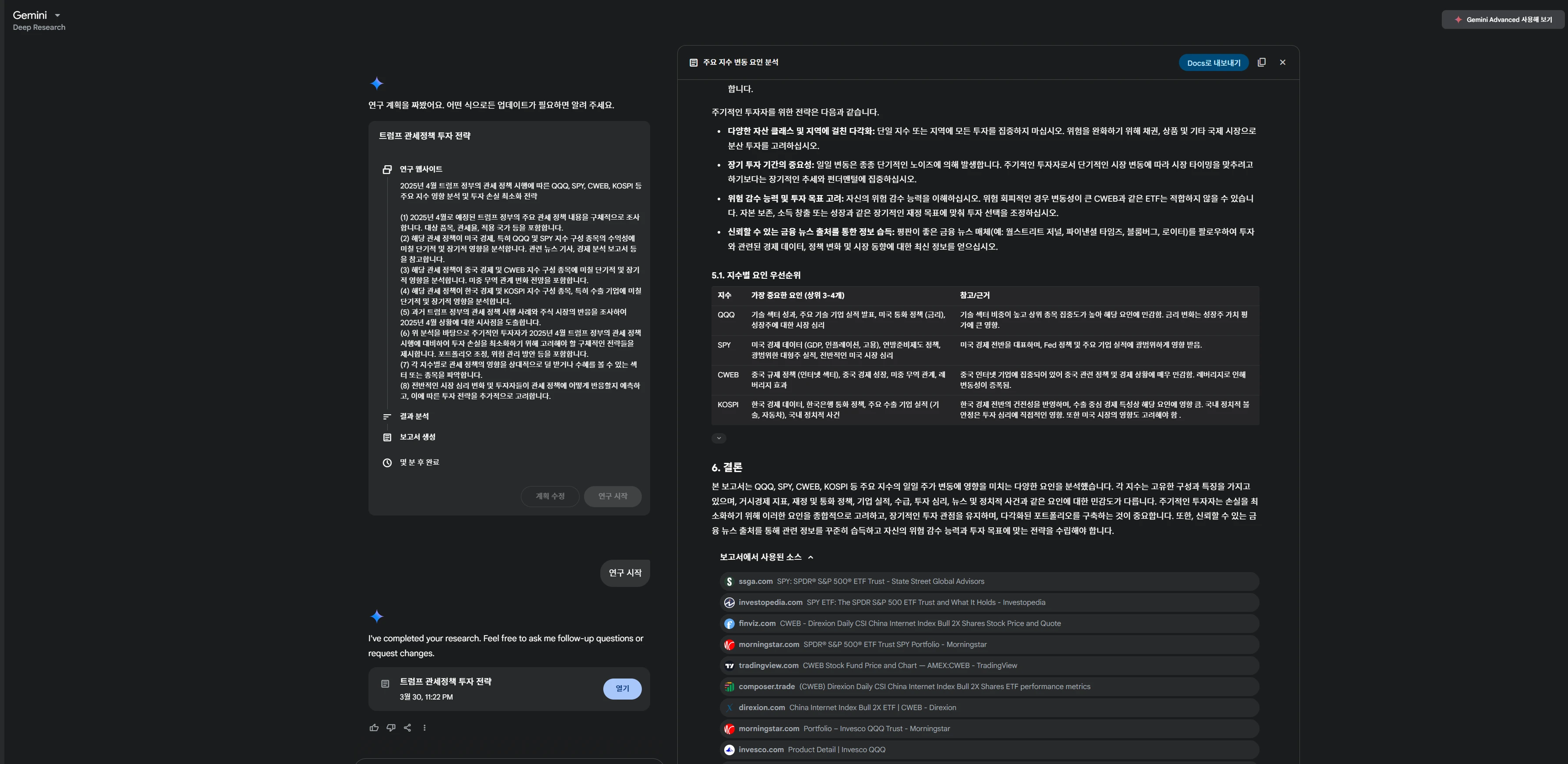Click the report timestamp 3월 30, 11:22 PM
1568x764 pixels.
[426, 698]
